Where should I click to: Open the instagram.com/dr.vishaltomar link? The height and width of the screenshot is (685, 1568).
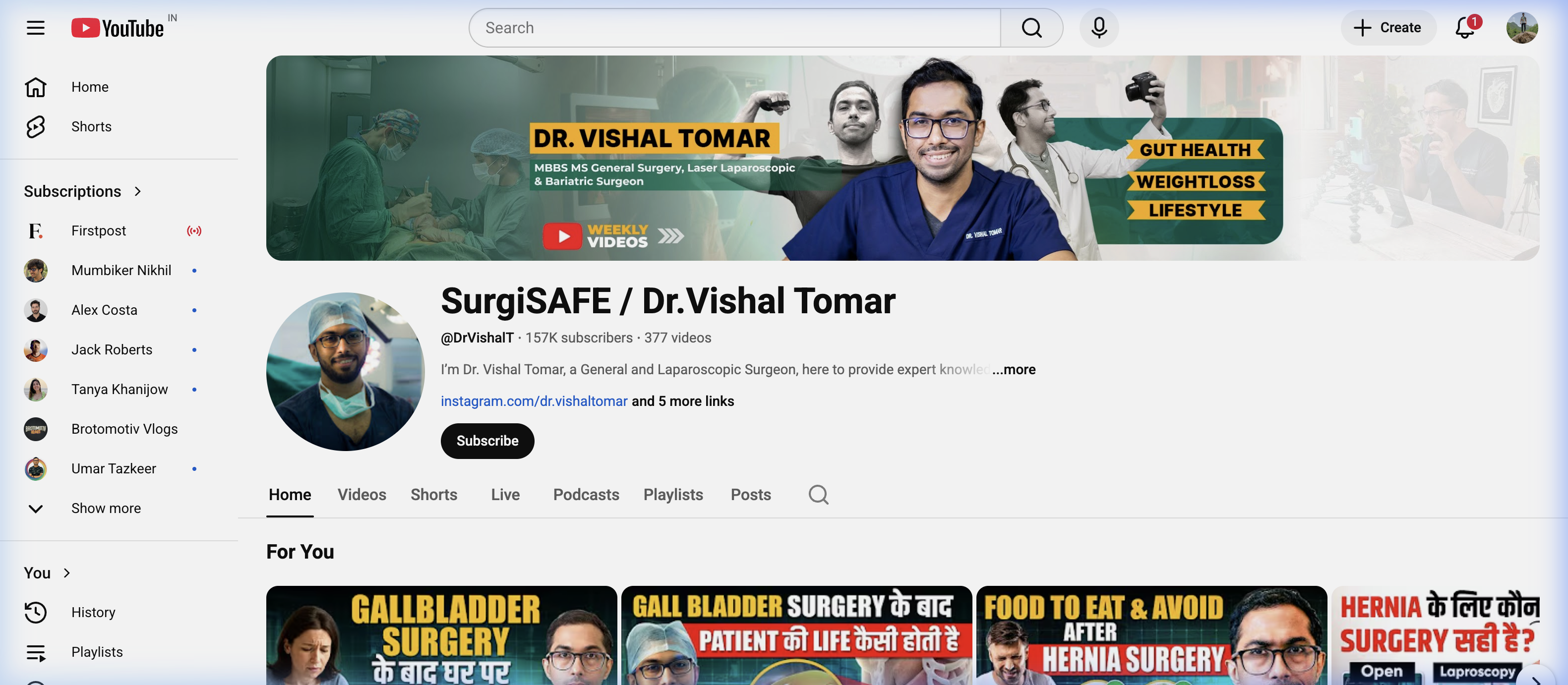[x=534, y=401]
